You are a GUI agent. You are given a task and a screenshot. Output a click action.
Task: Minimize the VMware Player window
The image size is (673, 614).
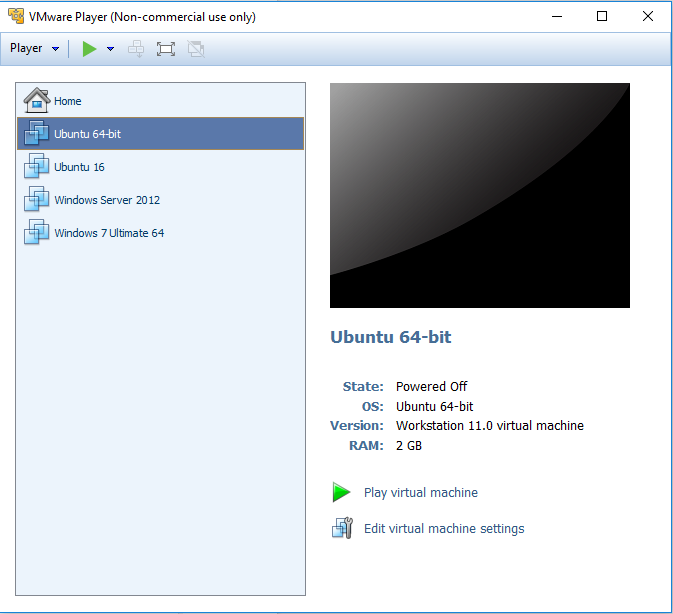coord(557,16)
